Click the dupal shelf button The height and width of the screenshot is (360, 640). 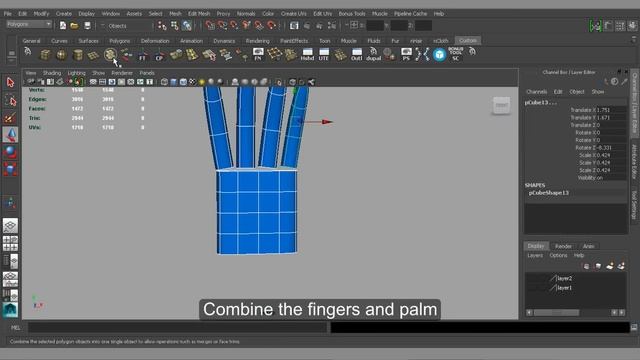point(373,54)
